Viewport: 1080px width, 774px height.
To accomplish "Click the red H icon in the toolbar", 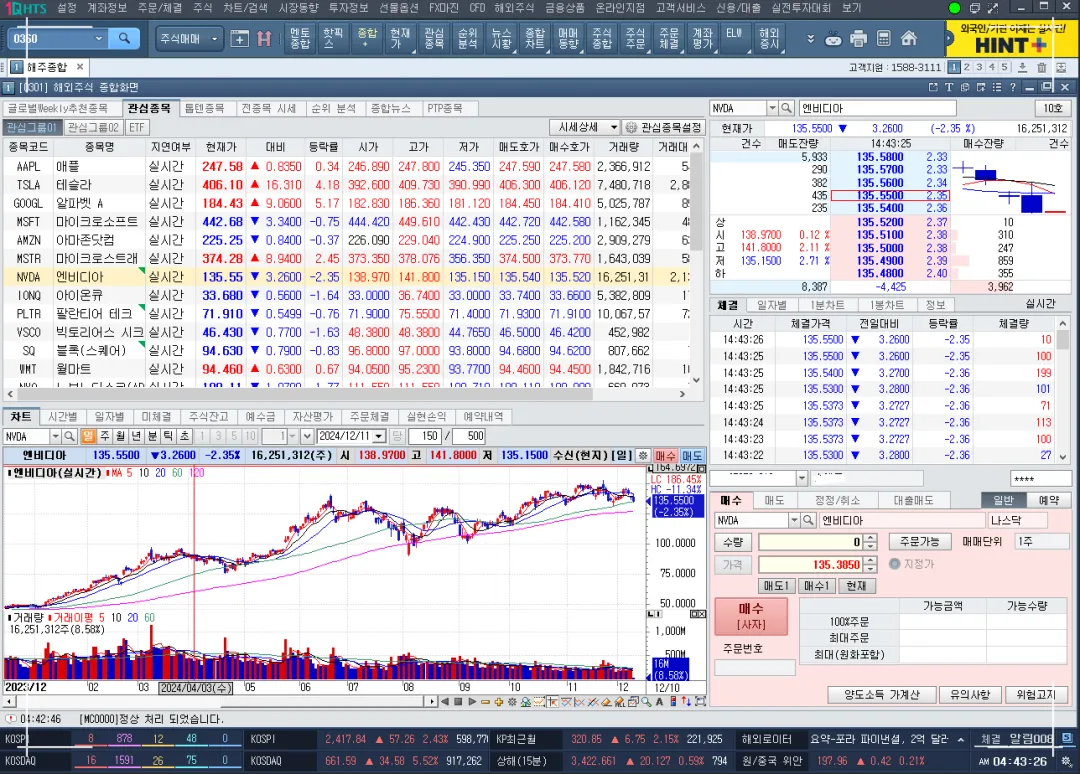I will point(264,39).
